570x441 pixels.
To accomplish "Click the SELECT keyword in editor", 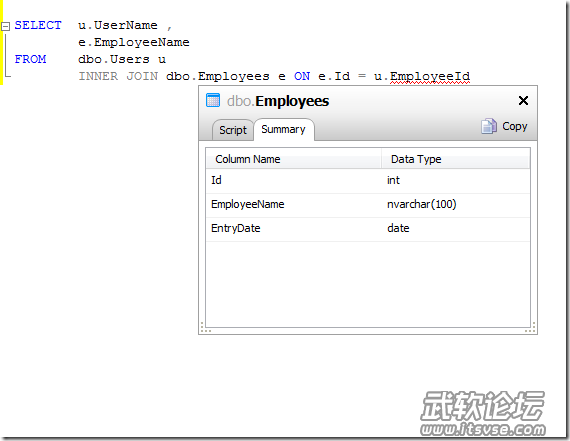I will (38, 25).
